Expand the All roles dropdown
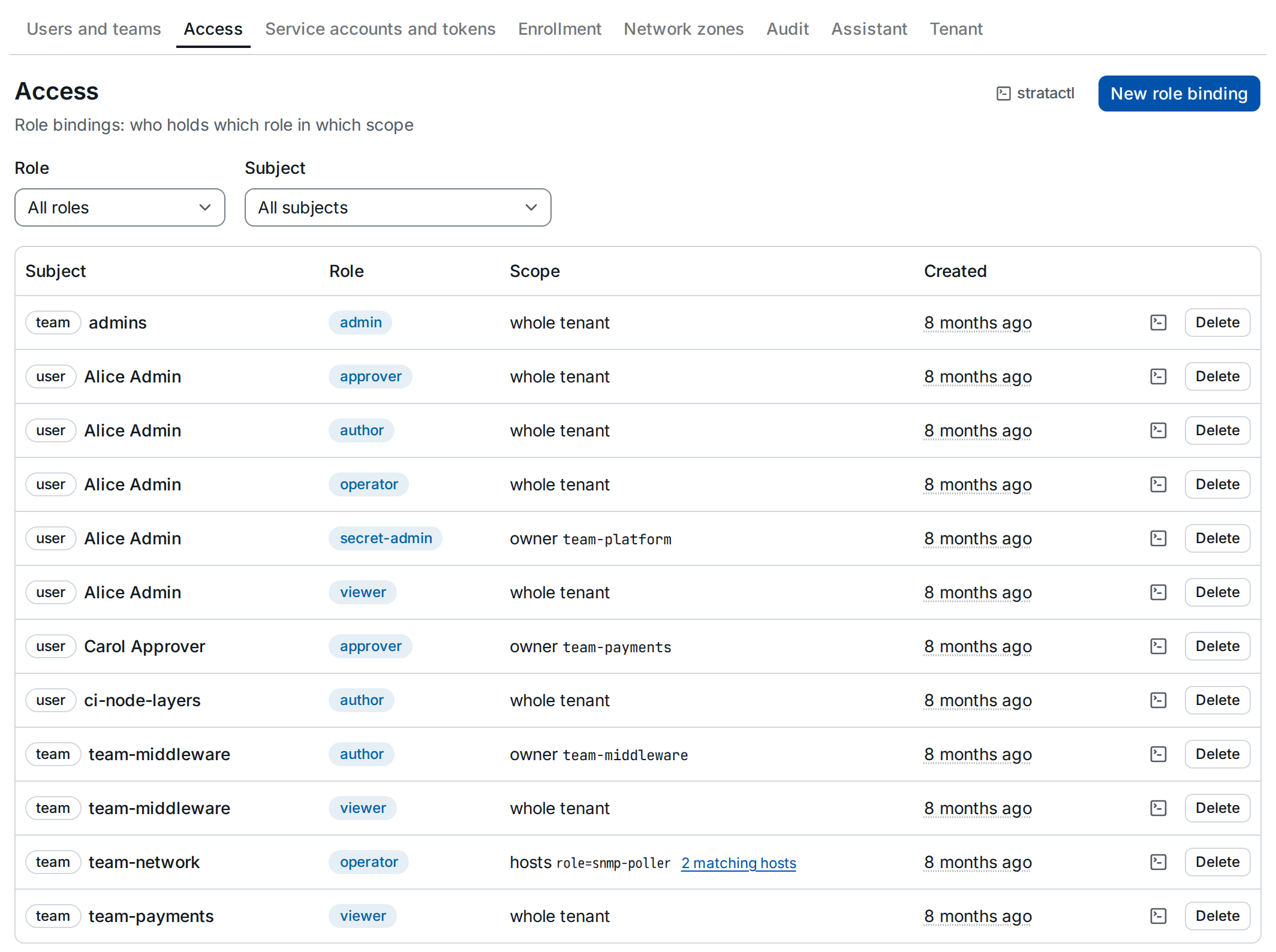 120,207
